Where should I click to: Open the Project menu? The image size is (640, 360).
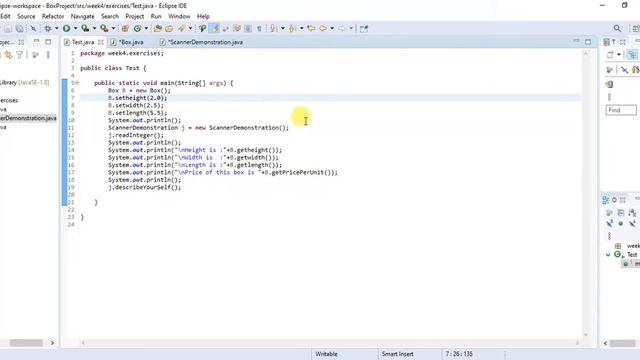pyautogui.click(x=135, y=16)
